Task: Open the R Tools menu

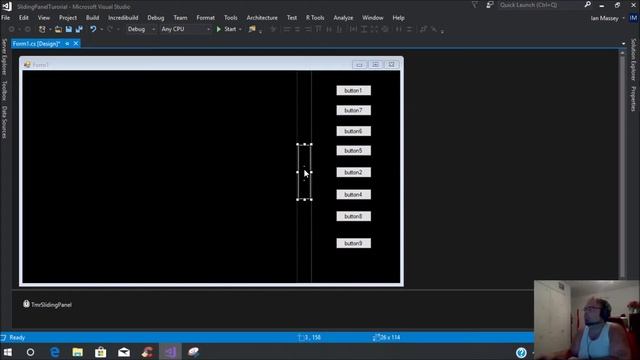Action: click(315, 18)
